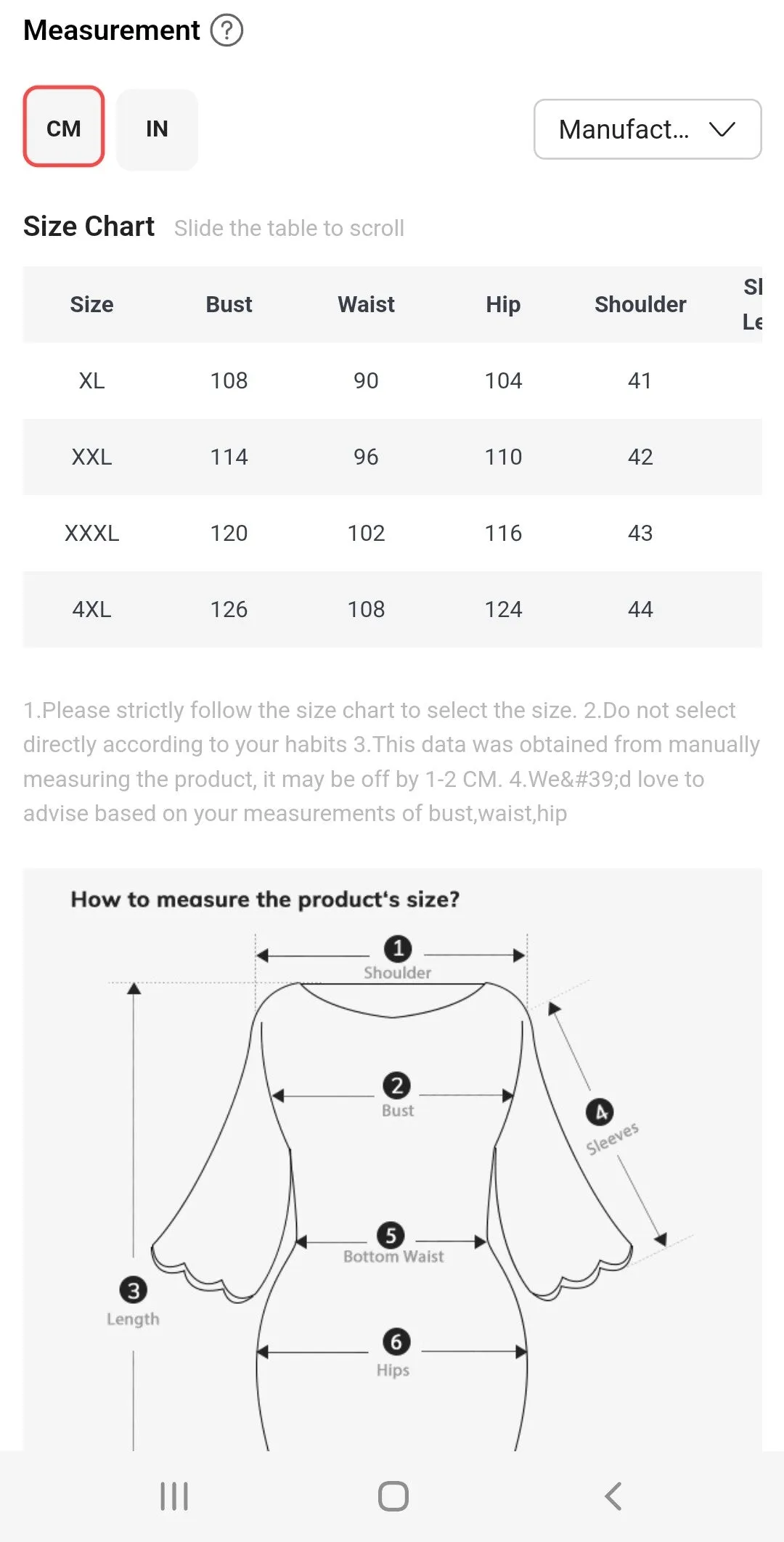The height and width of the screenshot is (1542, 784).
Task: Tap the XXXL size label
Action: pos(91,533)
